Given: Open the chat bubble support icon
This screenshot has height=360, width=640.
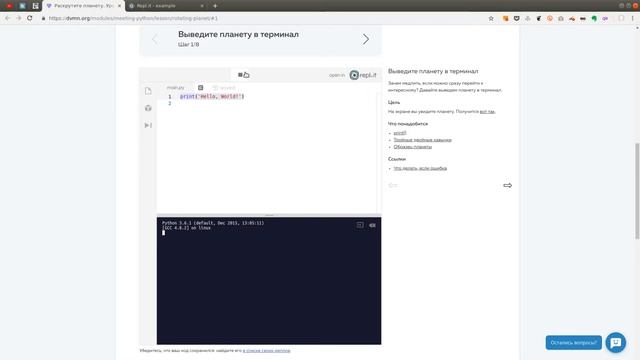Looking at the screenshot, I should [616, 342].
